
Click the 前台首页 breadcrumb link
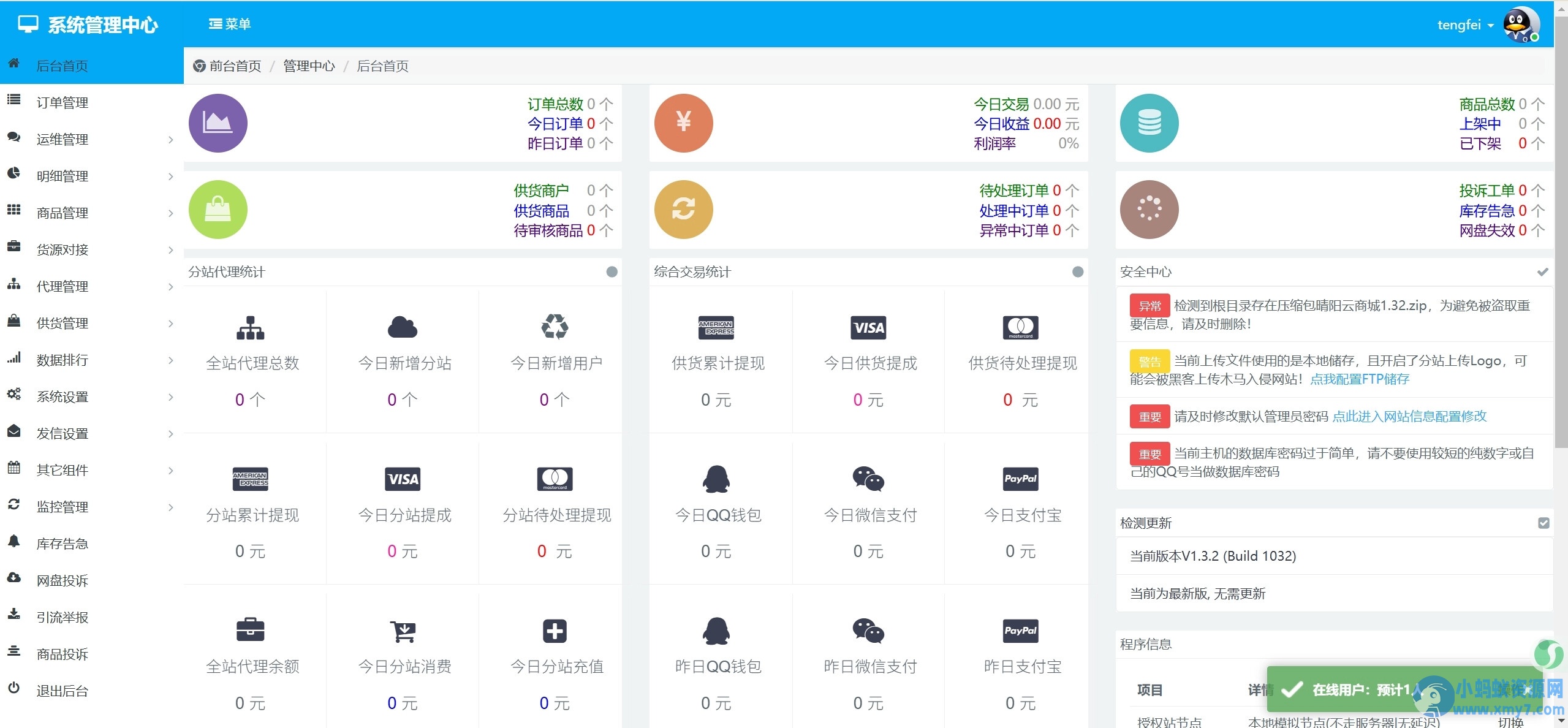(235, 66)
